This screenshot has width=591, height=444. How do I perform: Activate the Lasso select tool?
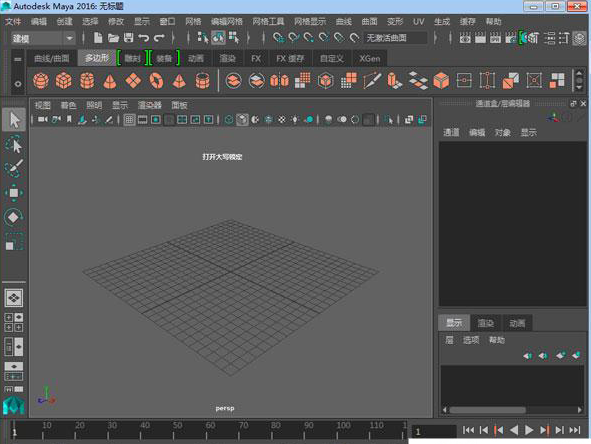(x=14, y=145)
